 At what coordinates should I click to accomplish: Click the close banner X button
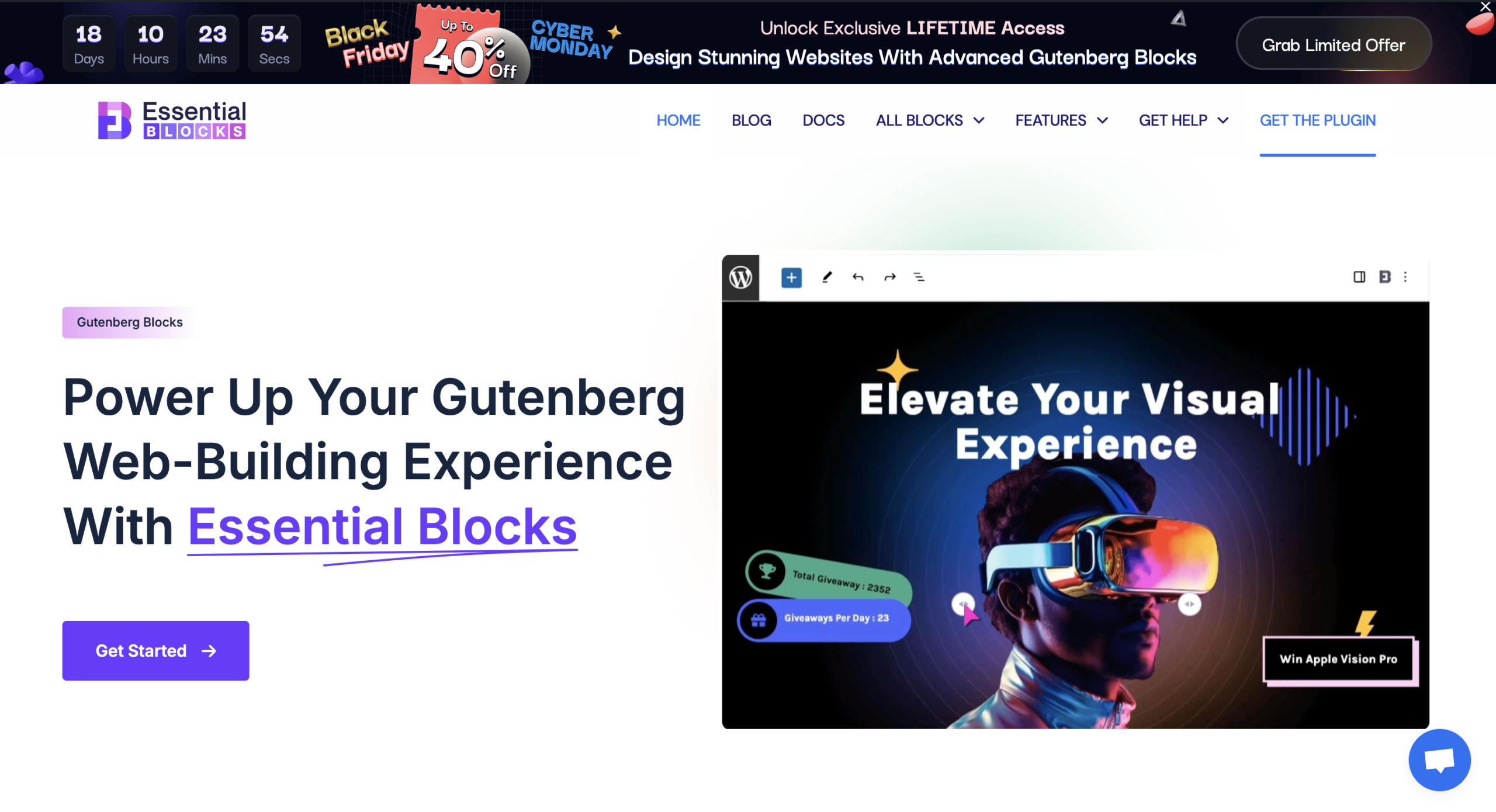coord(1485,8)
